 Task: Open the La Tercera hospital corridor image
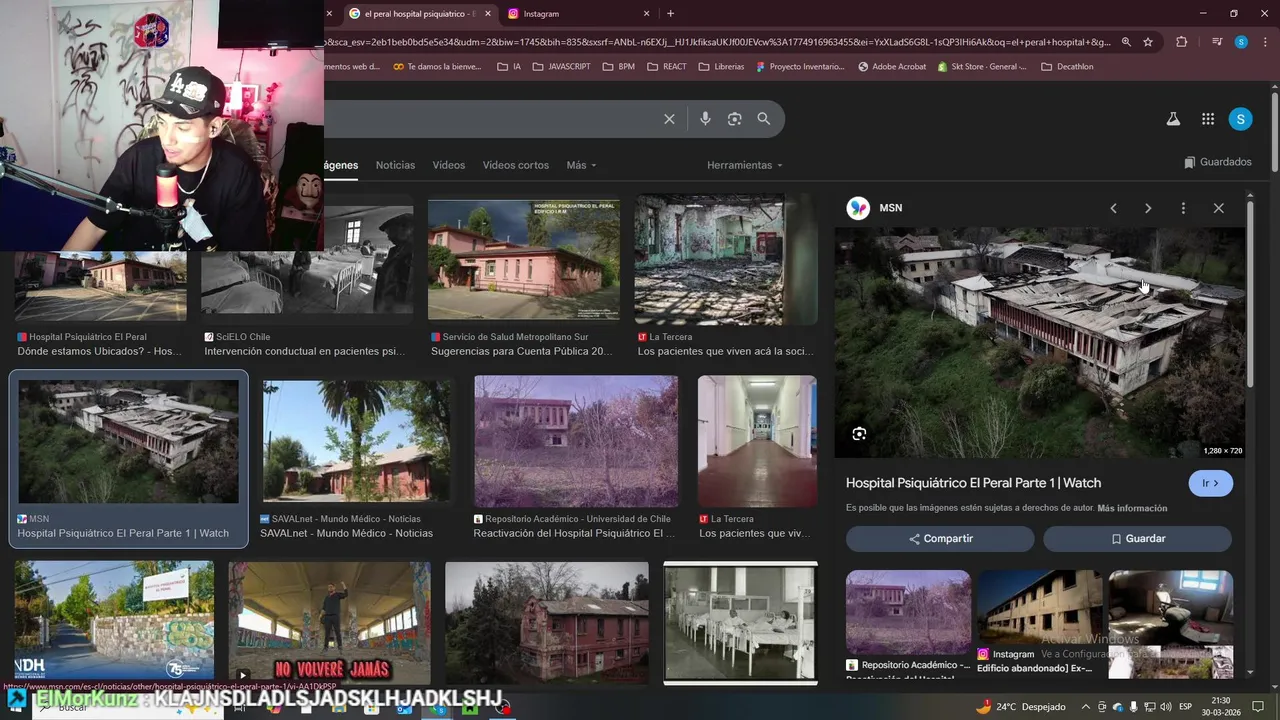tap(757, 441)
